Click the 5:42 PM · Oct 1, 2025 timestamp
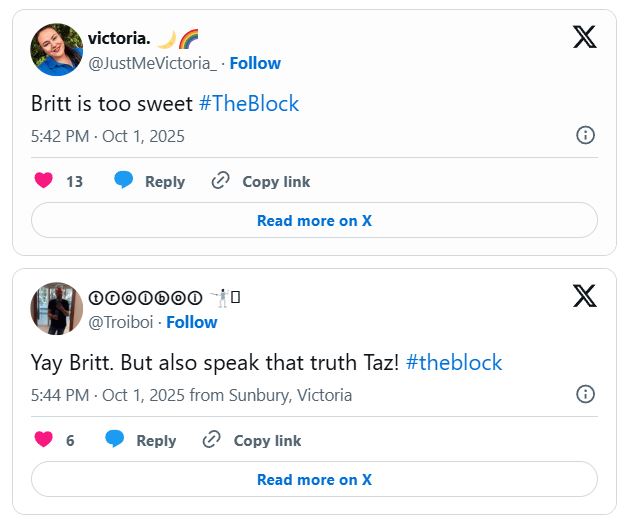The height and width of the screenshot is (521, 633). pyautogui.click(x=108, y=136)
